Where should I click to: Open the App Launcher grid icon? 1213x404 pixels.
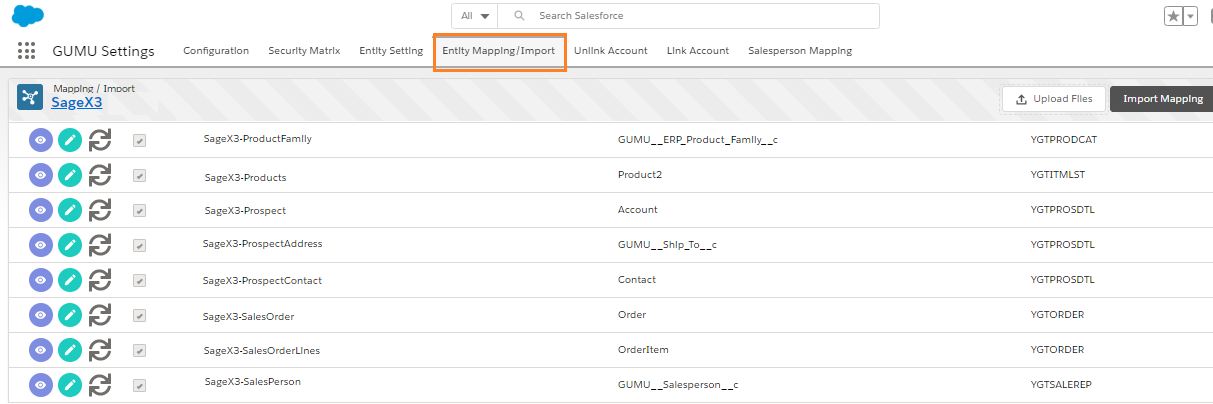point(26,51)
